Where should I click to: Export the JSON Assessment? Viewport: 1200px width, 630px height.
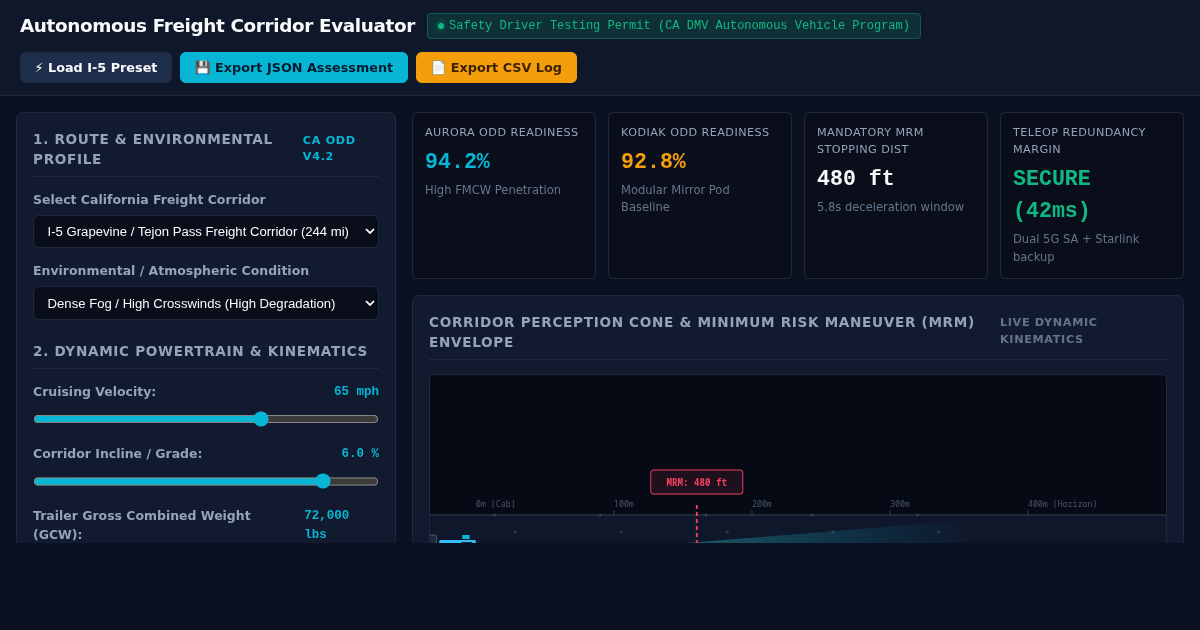[294, 67]
